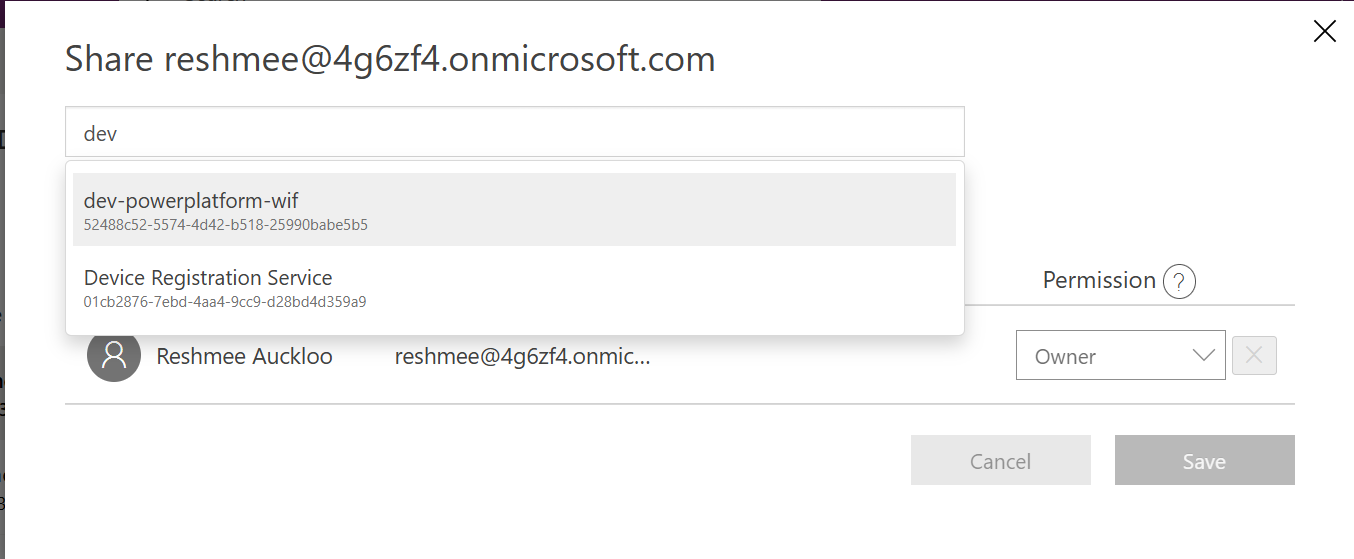Click the remove-user X button beside Owner
Screen dimensions: 1354x559
(x=1254, y=356)
